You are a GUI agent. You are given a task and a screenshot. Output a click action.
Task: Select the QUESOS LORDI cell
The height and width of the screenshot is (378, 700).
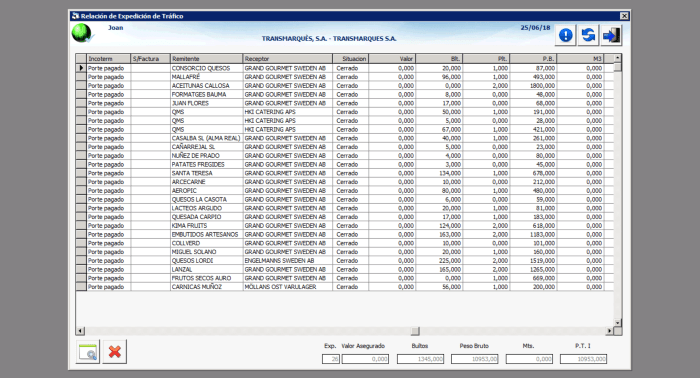pos(207,261)
